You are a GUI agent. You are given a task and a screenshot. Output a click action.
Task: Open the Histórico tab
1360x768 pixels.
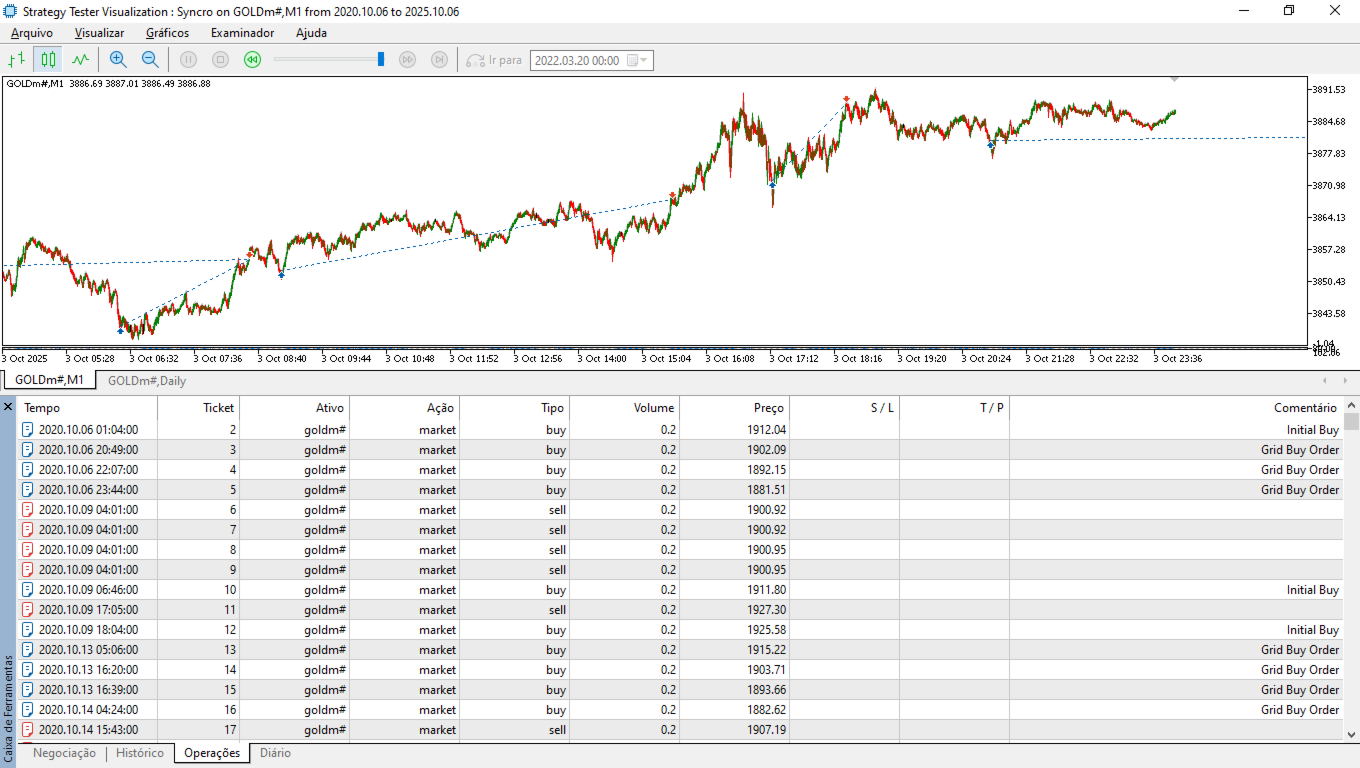[140, 753]
